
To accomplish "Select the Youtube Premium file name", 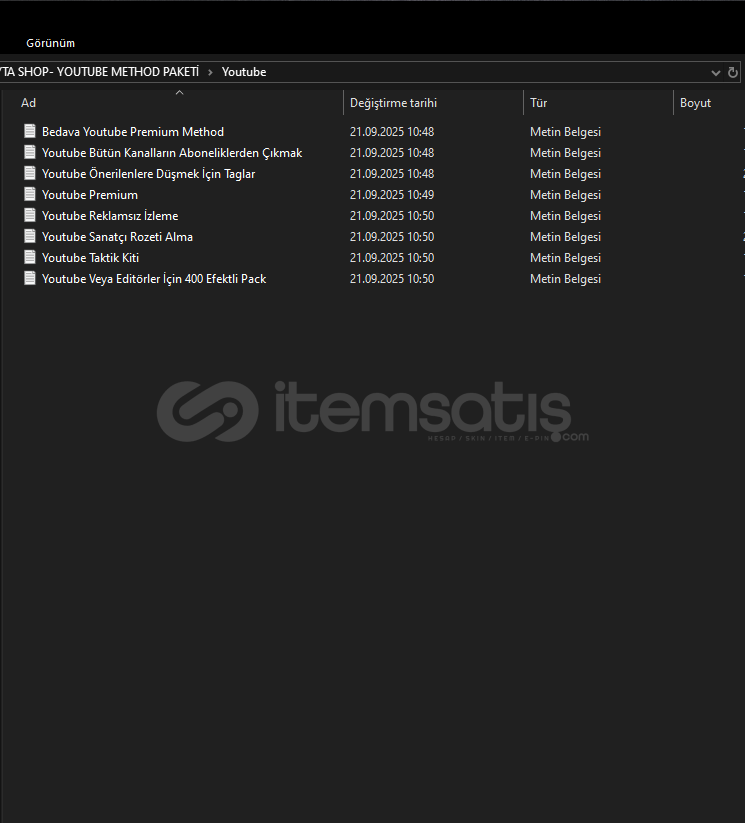I will pyautogui.click(x=90, y=195).
